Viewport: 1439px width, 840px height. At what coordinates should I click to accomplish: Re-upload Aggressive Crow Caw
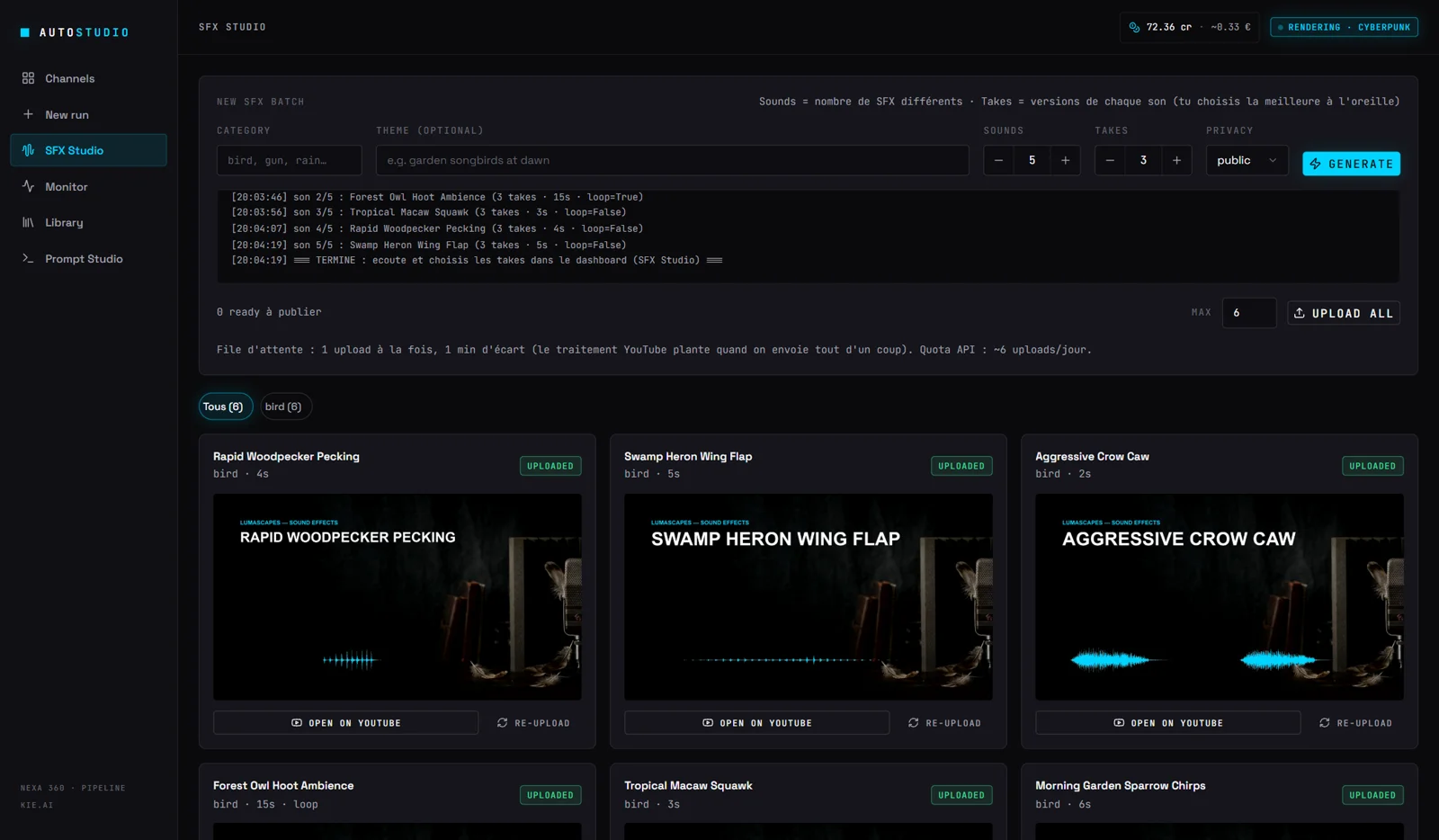(1355, 723)
